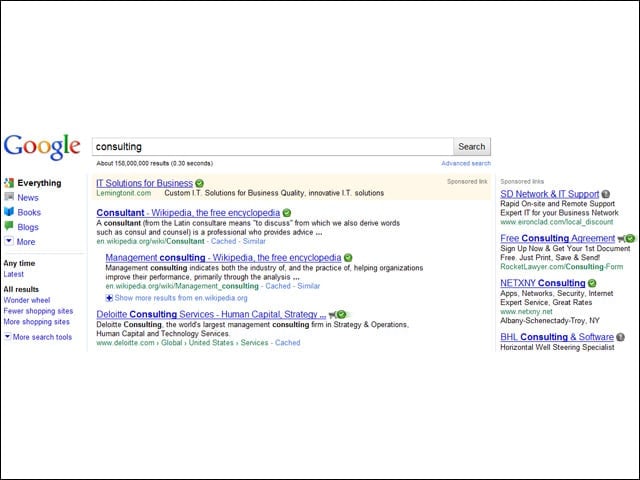Click green checkmark next to Management consulting result
The height and width of the screenshot is (480, 640).
click(348, 258)
